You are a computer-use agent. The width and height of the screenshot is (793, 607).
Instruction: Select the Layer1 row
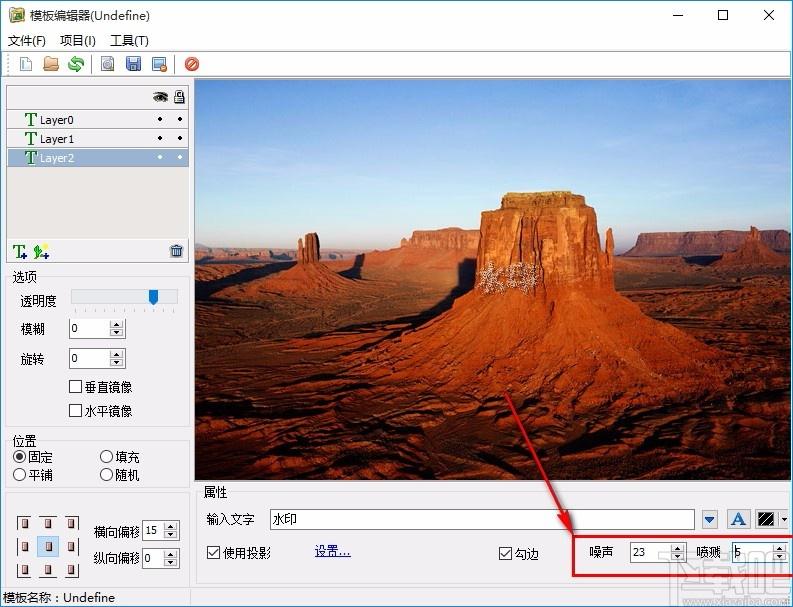(98, 139)
